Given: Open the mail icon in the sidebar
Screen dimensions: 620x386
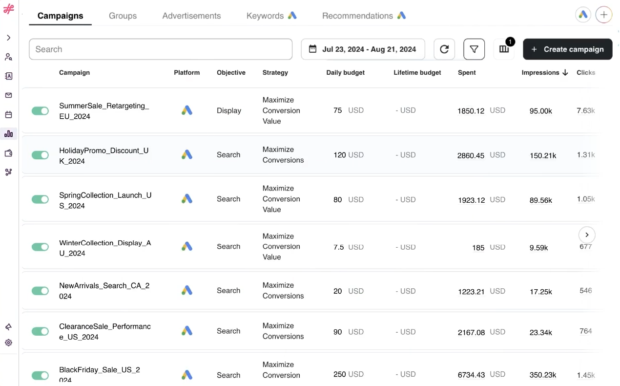Looking at the screenshot, I should [x=8, y=95].
